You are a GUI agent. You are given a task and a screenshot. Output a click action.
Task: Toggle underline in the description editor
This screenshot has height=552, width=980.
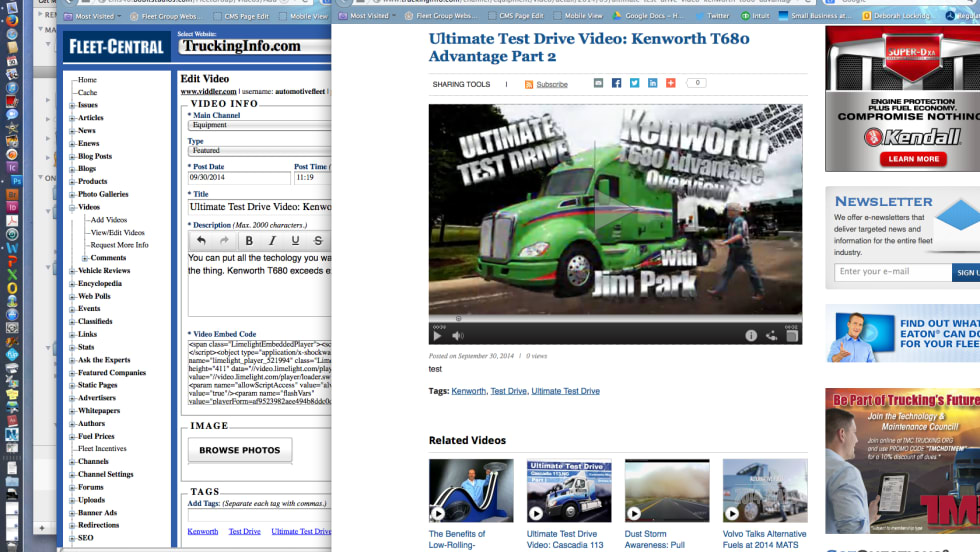[x=295, y=241]
